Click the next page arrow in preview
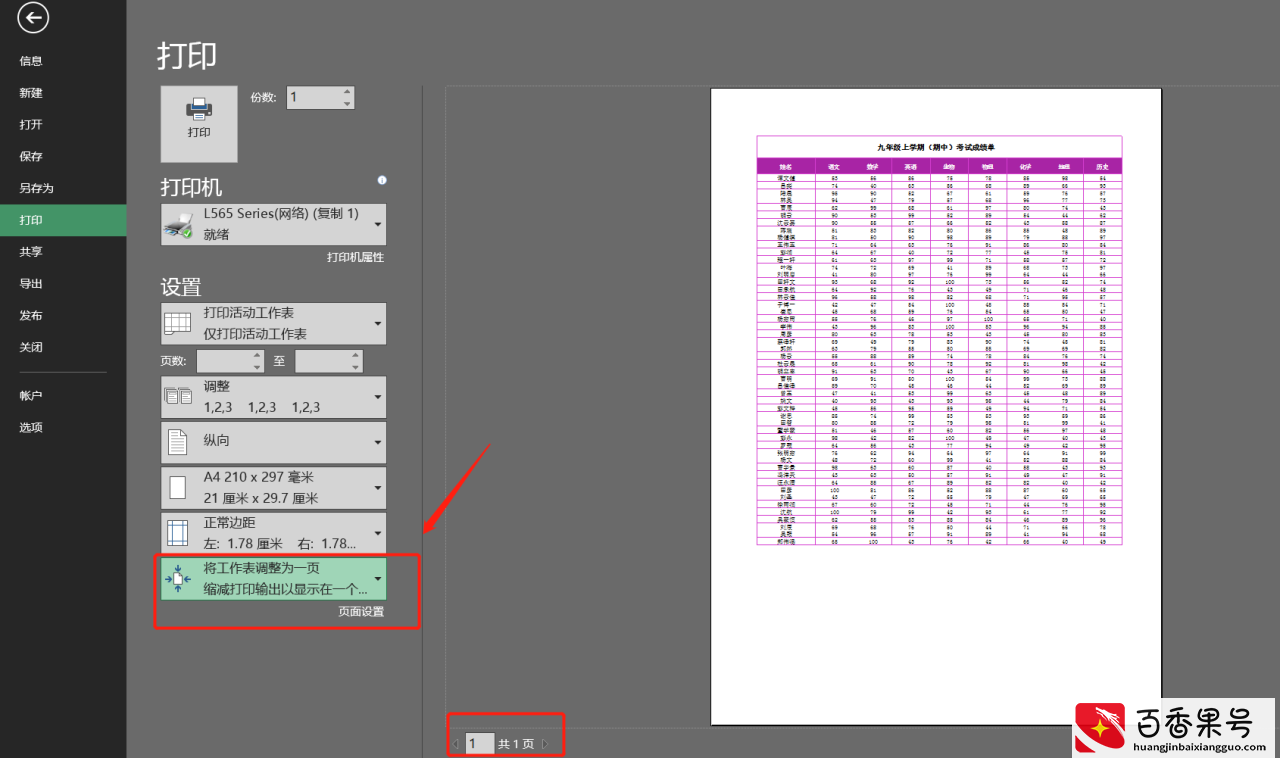Image resolution: width=1280 pixels, height=758 pixels. coord(545,744)
